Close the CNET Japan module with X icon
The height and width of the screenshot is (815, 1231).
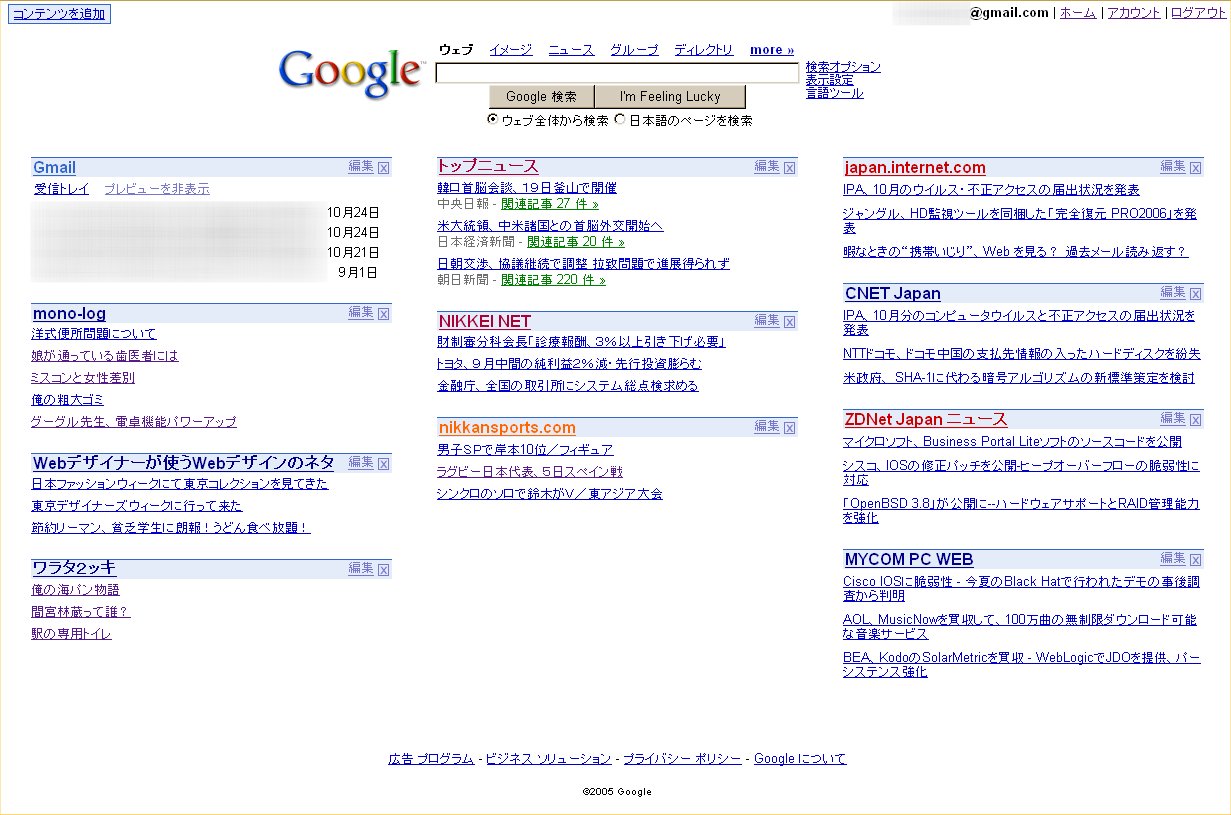[x=1195, y=294]
